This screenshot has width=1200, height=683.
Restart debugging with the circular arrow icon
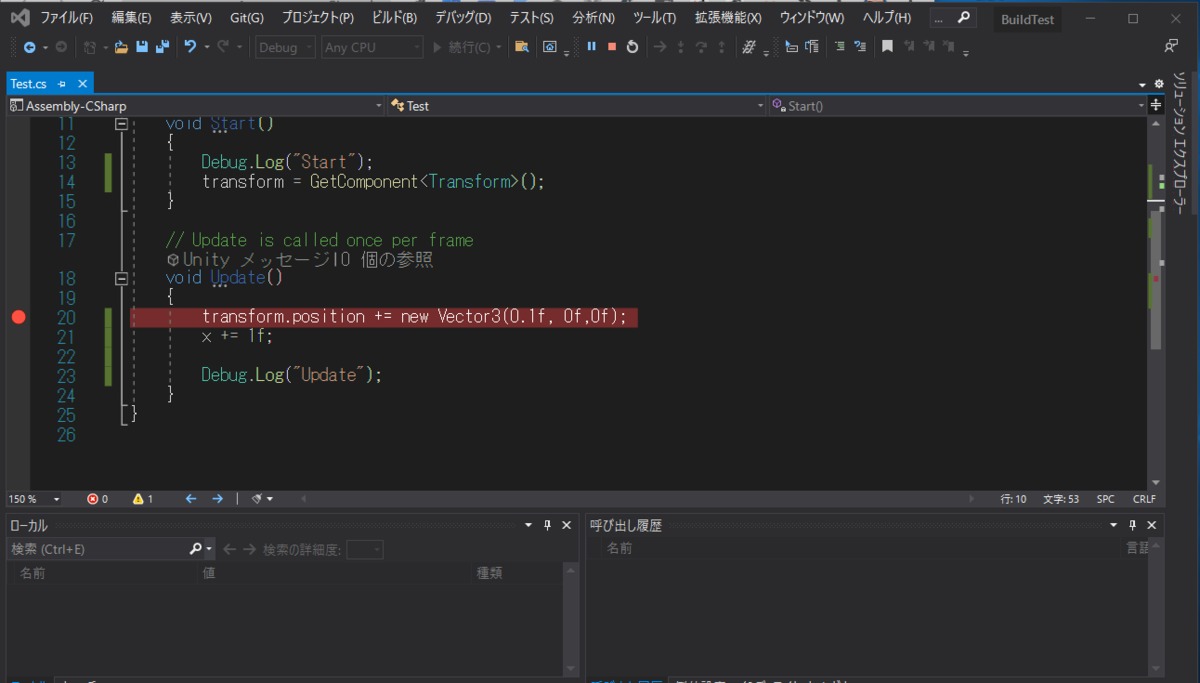point(633,46)
